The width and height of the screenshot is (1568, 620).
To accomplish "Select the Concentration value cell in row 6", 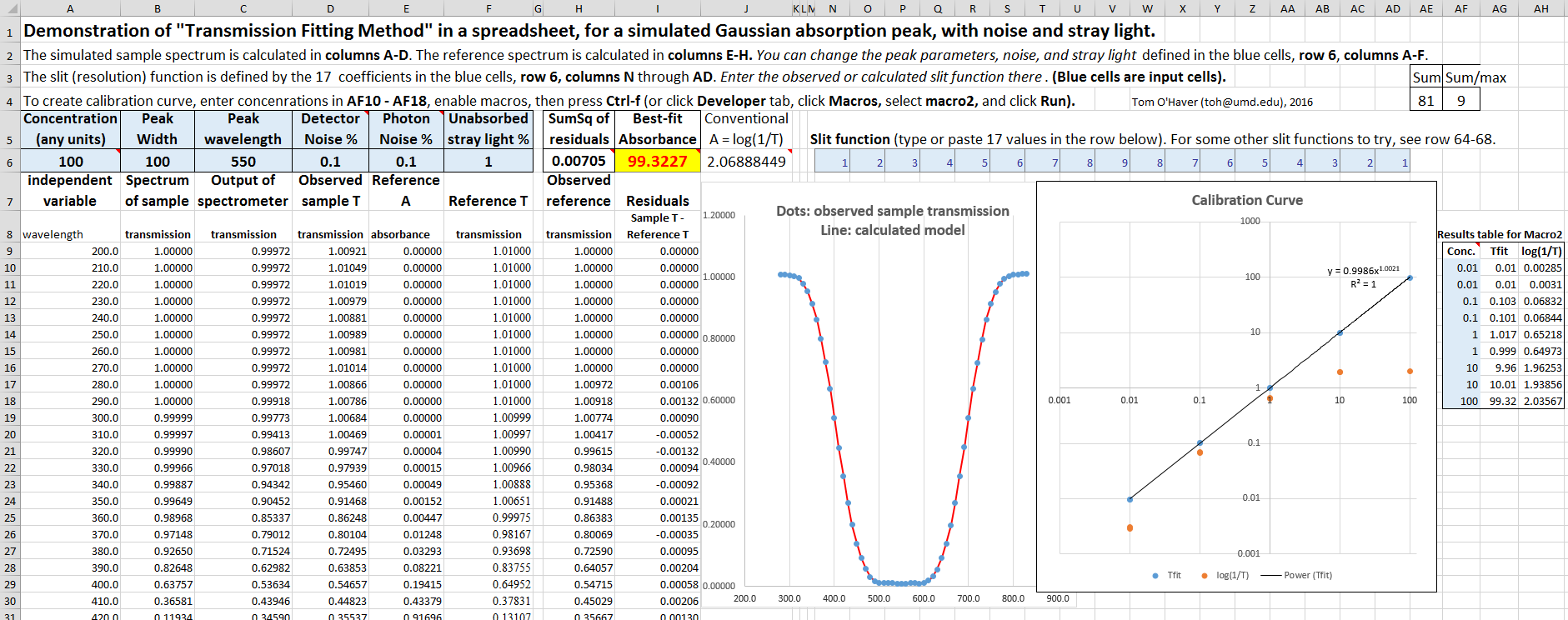I will pos(71,162).
